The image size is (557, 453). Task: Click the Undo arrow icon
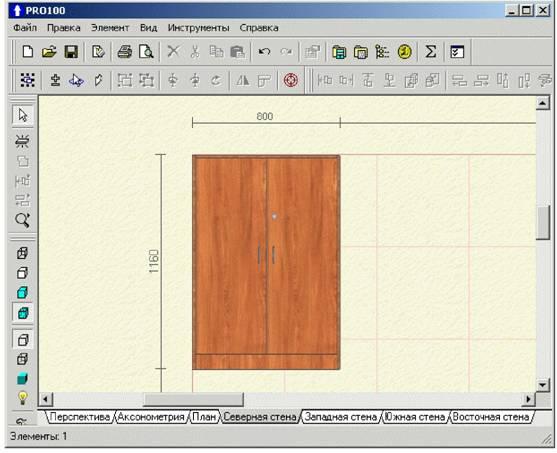(264, 52)
